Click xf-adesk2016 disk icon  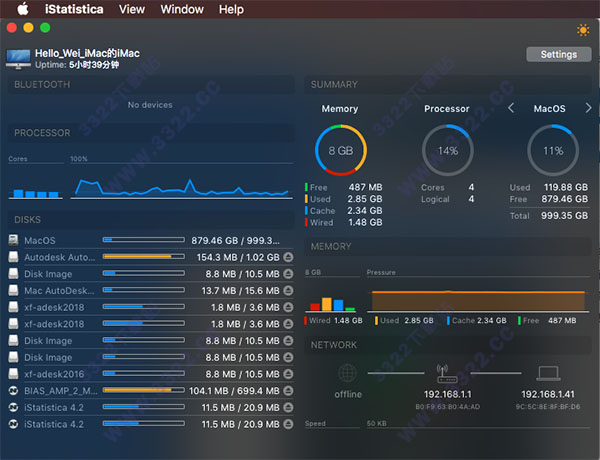coord(13,374)
